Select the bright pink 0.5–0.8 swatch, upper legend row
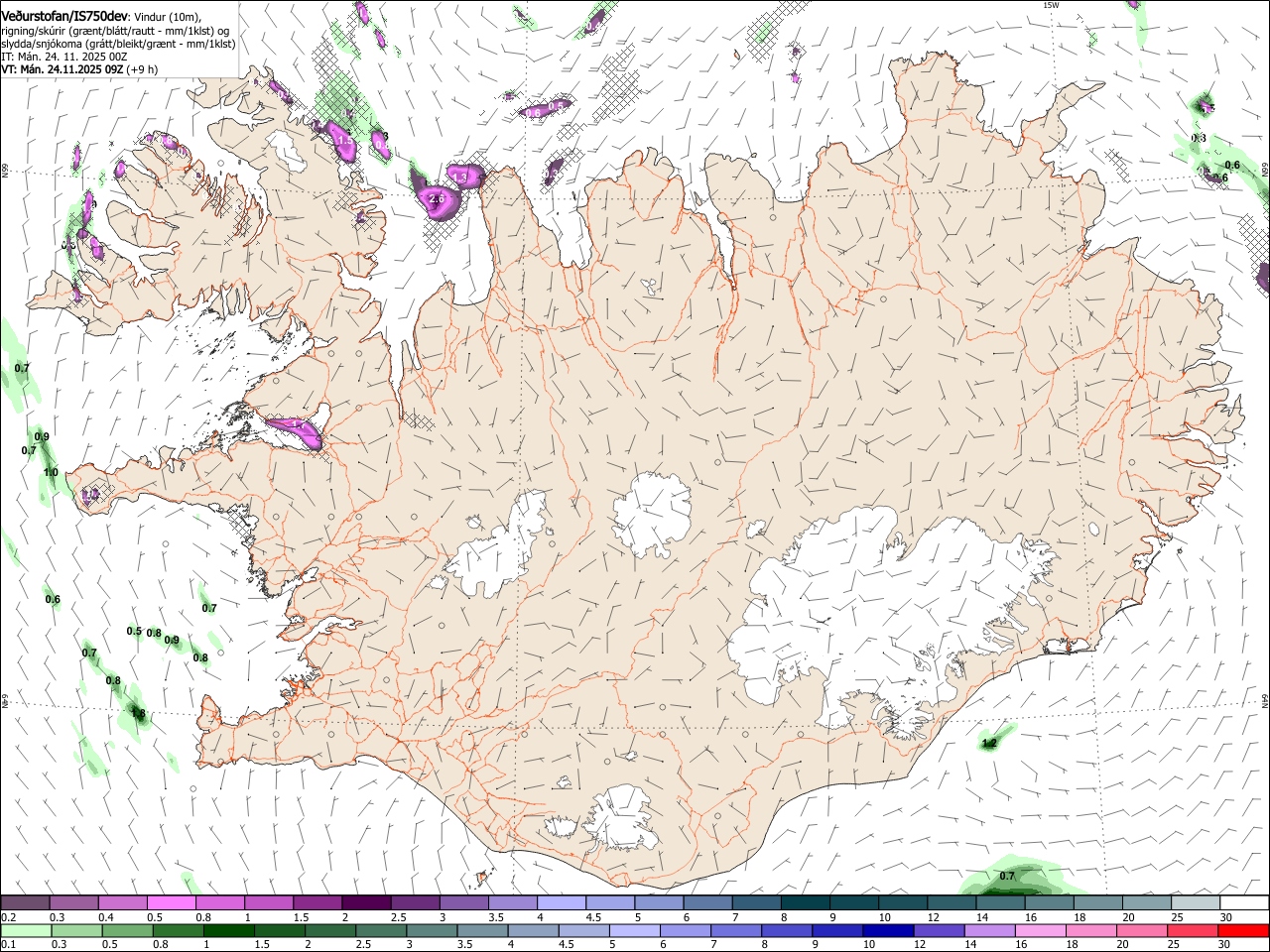 [x=172, y=902]
